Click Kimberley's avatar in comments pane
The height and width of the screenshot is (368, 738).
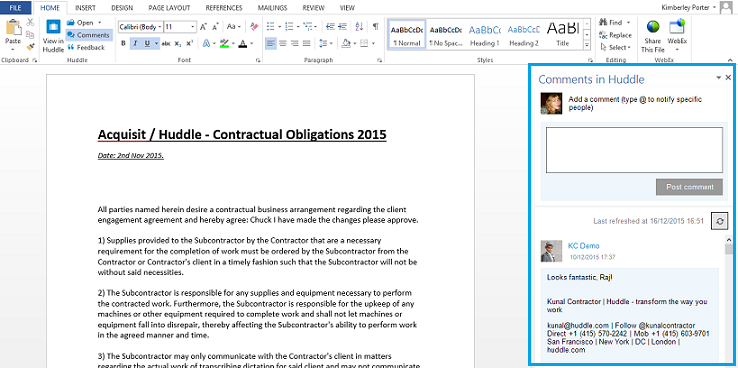point(551,103)
